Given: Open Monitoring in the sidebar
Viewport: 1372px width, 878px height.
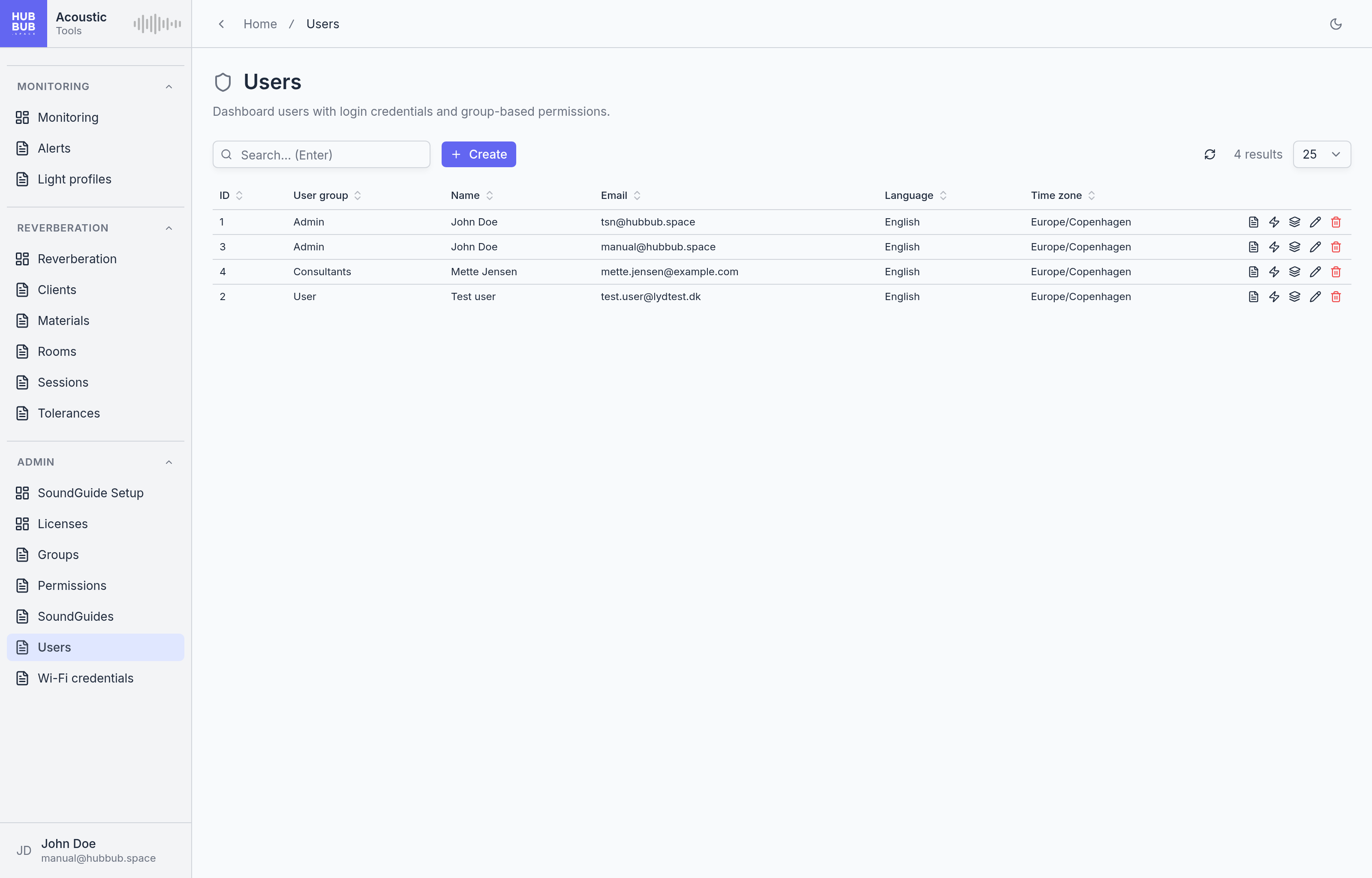Looking at the screenshot, I should 95,117.
